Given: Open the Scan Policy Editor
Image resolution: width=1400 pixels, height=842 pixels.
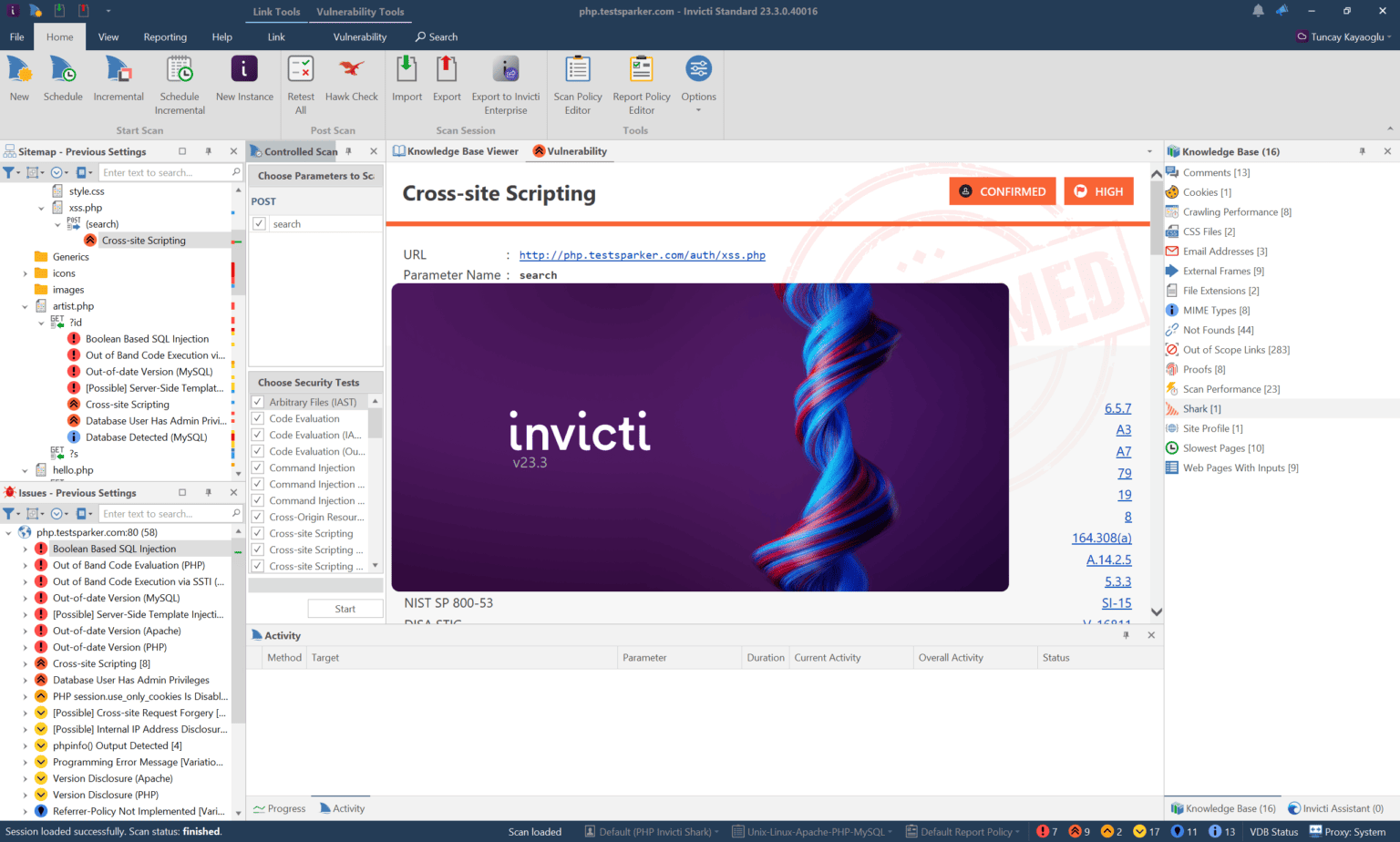Looking at the screenshot, I should (577, 80).
